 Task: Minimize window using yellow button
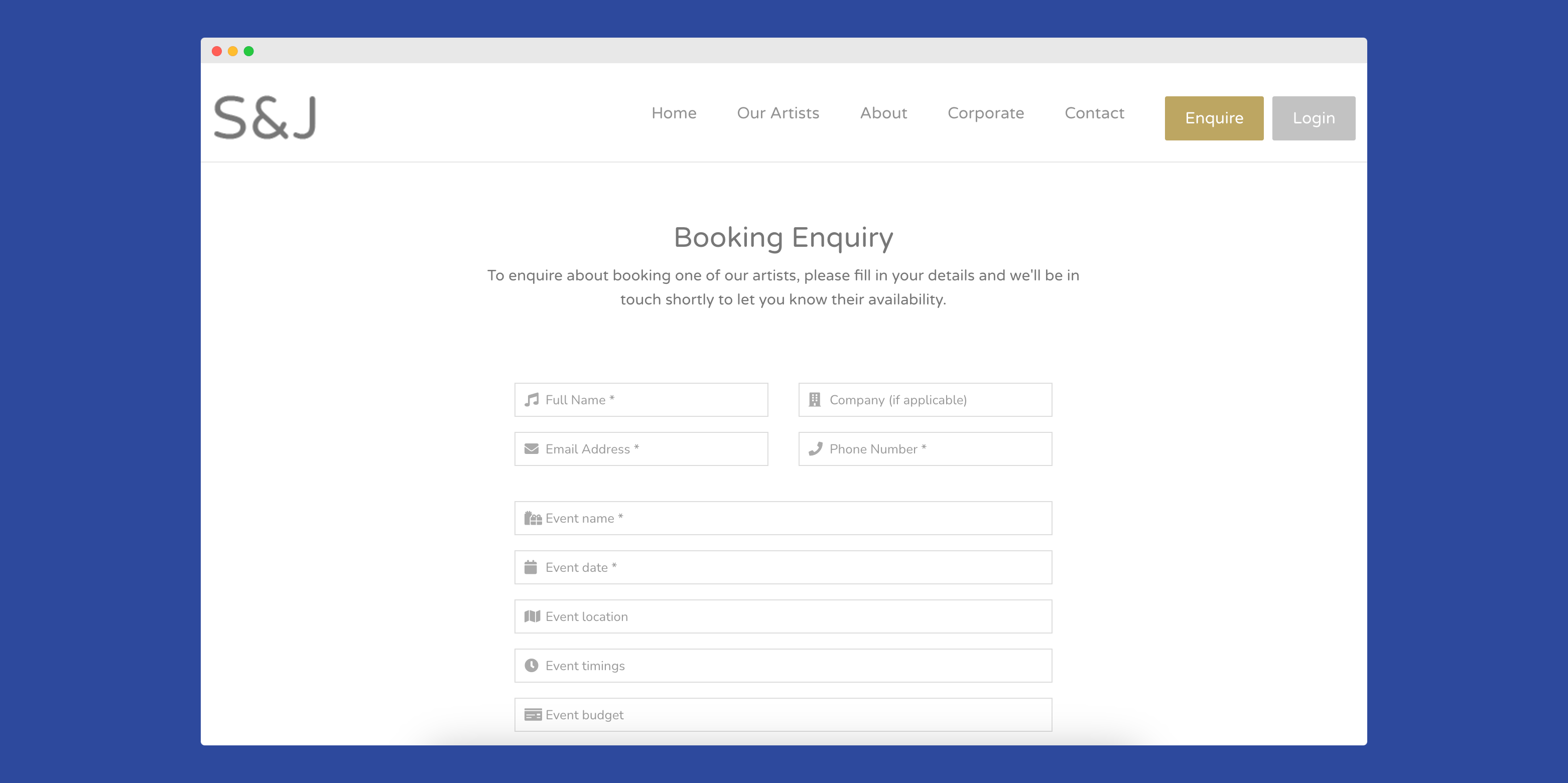[x=232, y=51]
